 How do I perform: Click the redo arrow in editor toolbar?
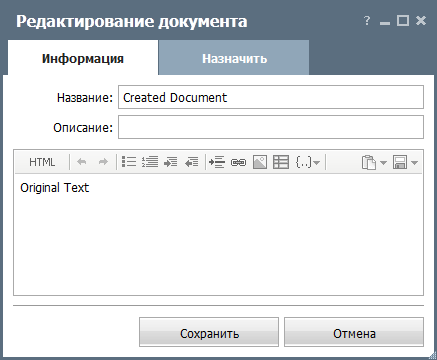point(103,162)
